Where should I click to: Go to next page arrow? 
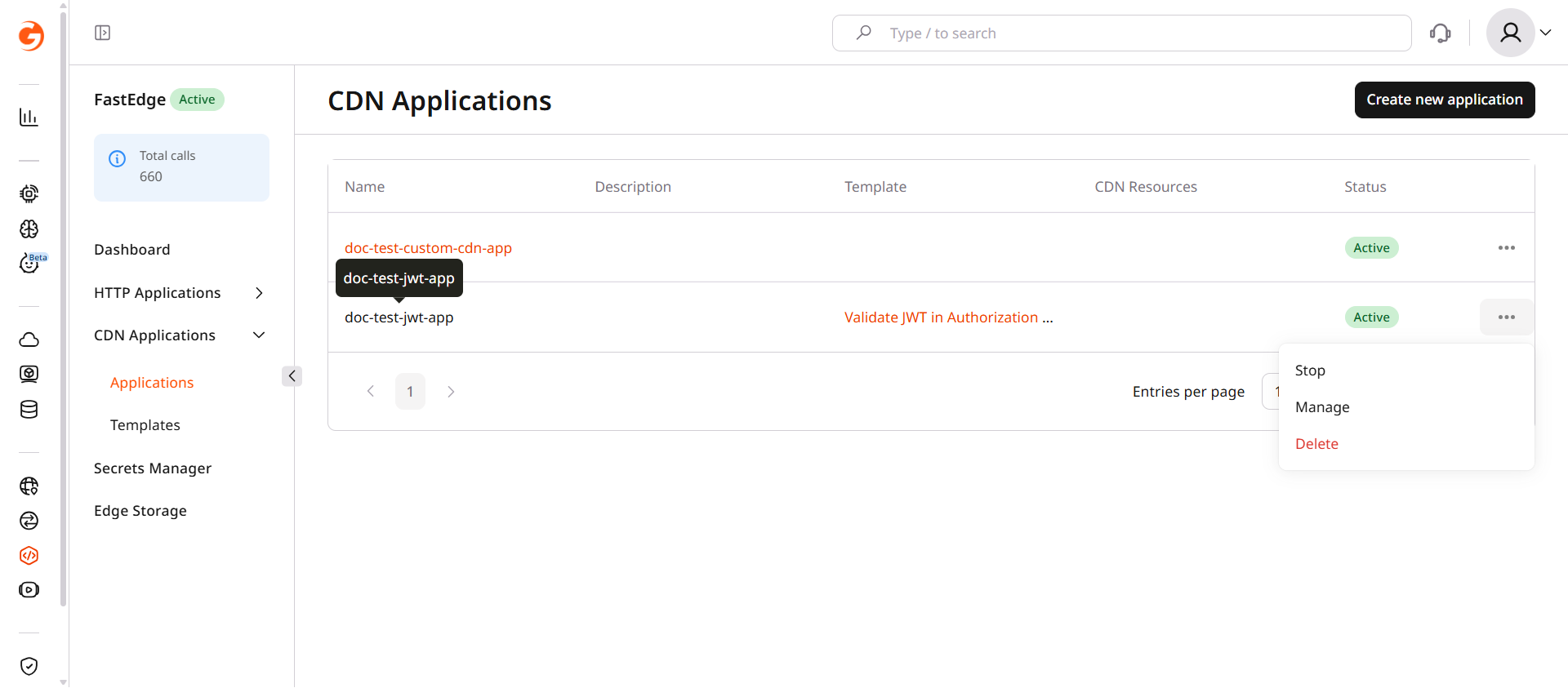point(451,392)
